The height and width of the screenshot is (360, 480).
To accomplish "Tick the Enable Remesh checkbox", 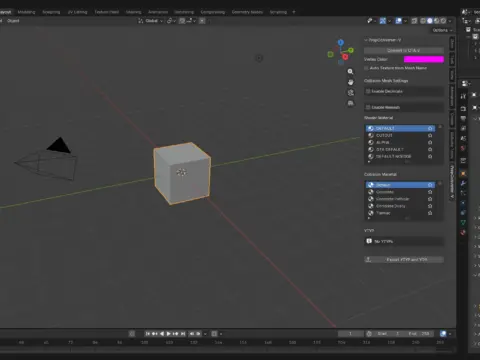I will coord(368,107).
